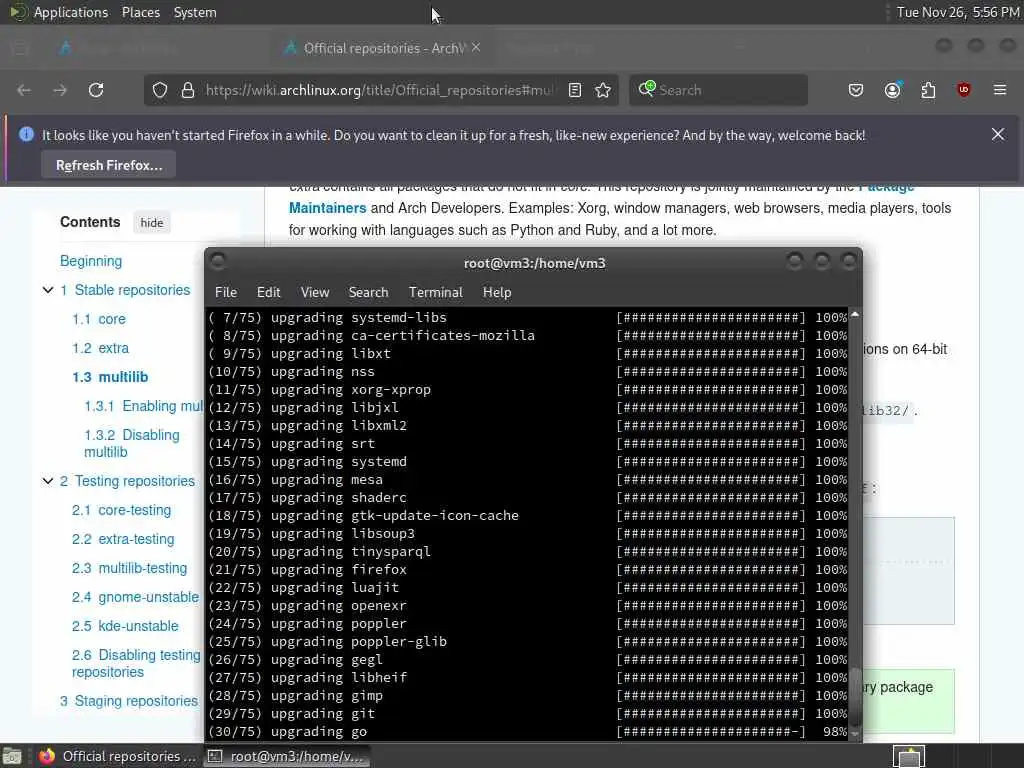Viewport: 1024px width, 768px height.
Task: Go to 2.4 gnome-unstable section
Action: click(x=135, y=597)
